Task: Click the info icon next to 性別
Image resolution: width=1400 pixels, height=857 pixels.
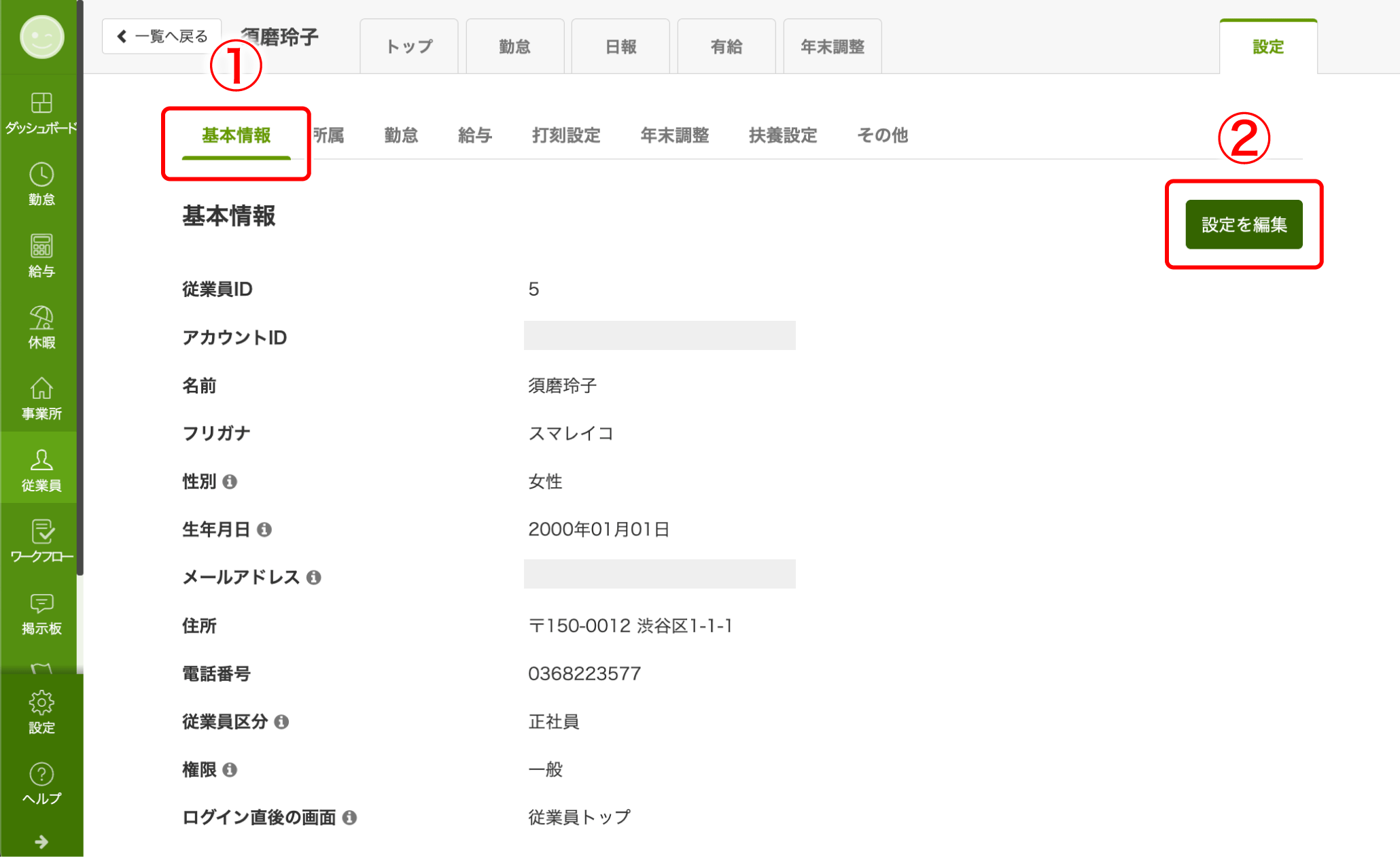Action: (x=230, y=482)
